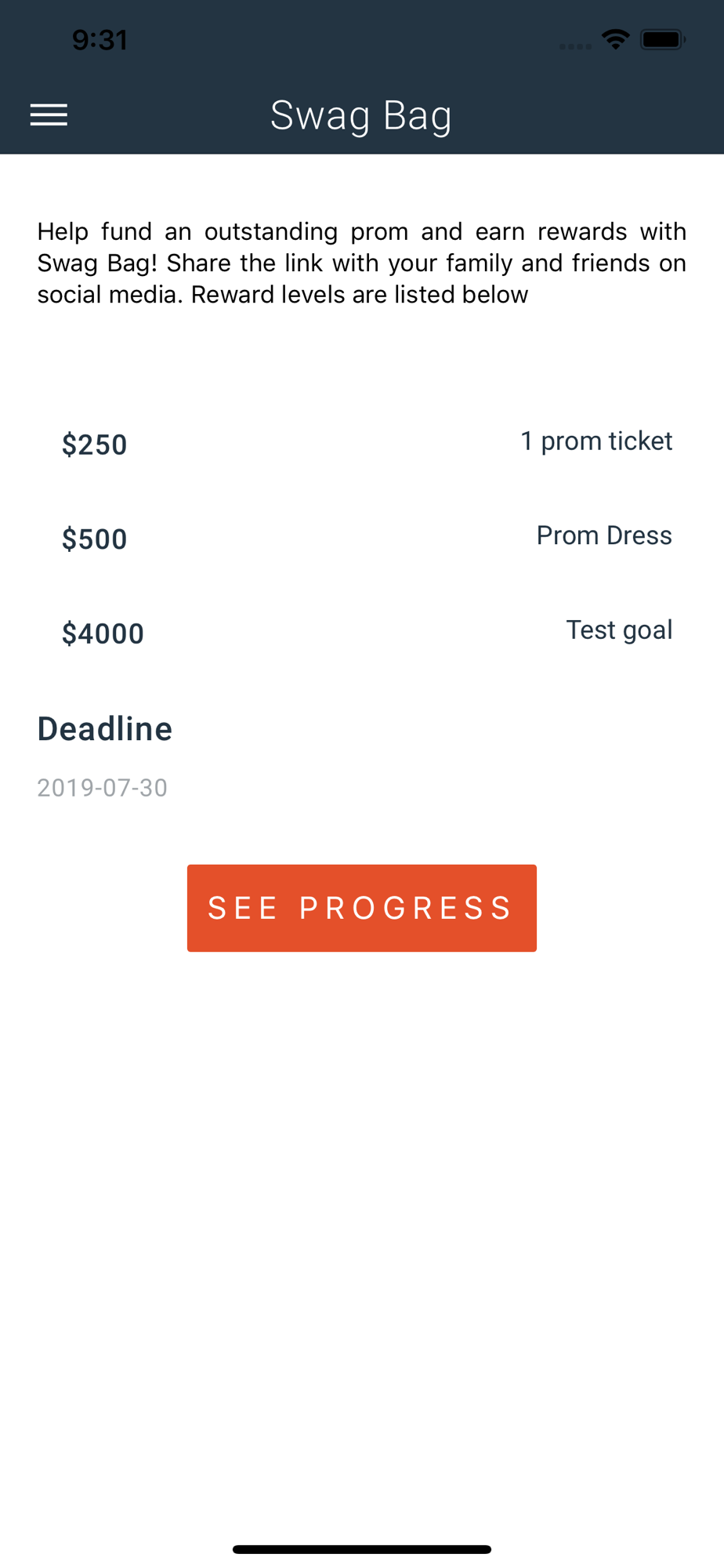Select the $250 reward level

coord(95,445)
